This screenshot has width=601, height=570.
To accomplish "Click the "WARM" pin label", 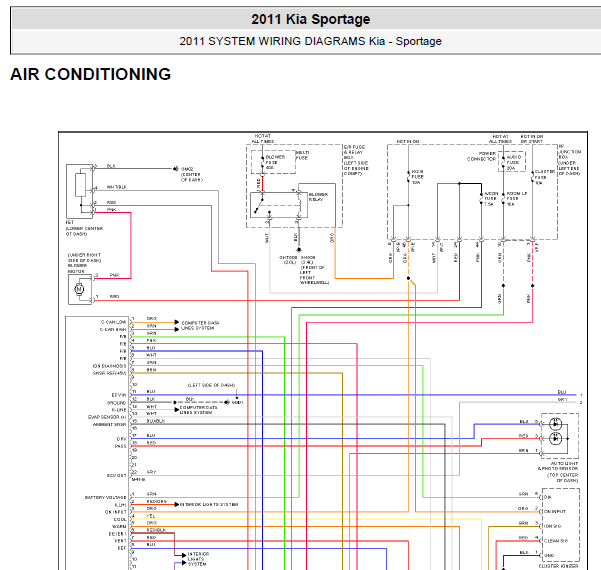I will point(119,527).
